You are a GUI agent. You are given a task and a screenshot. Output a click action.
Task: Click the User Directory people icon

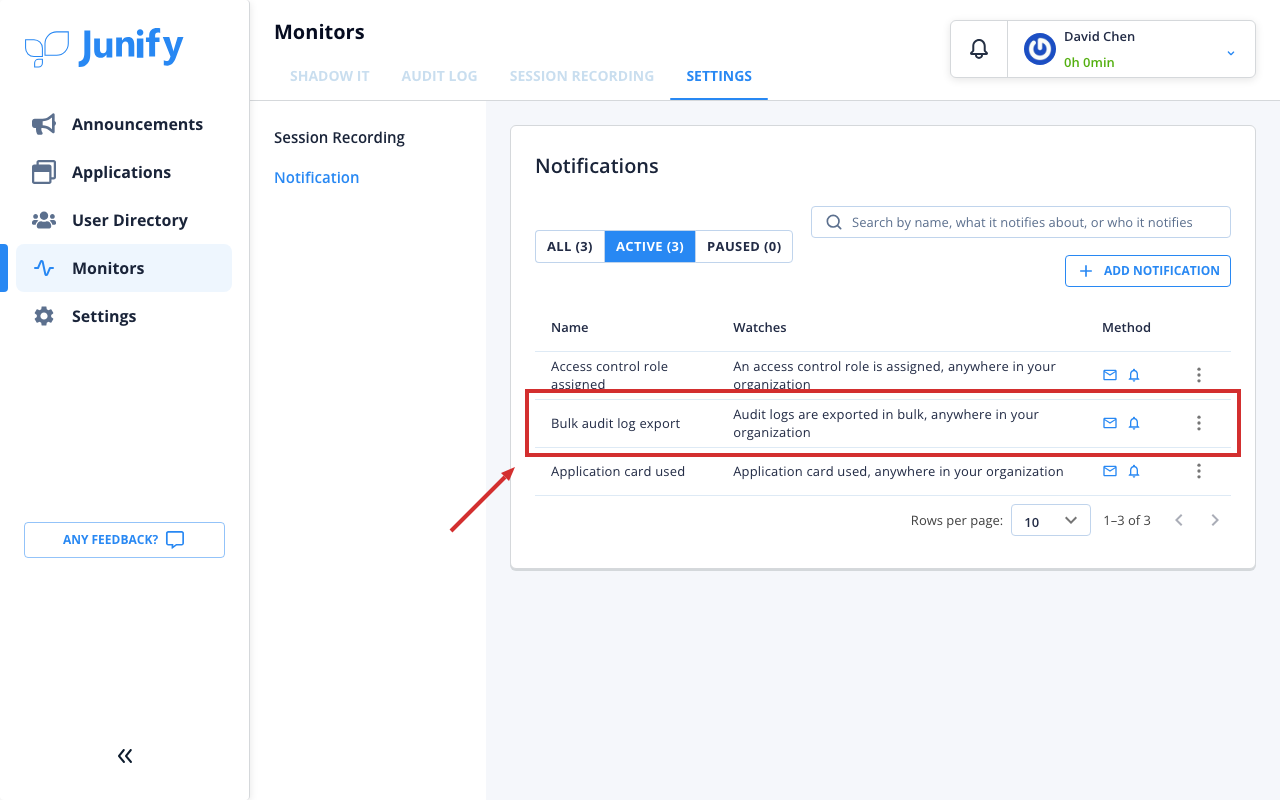point(44,220)
